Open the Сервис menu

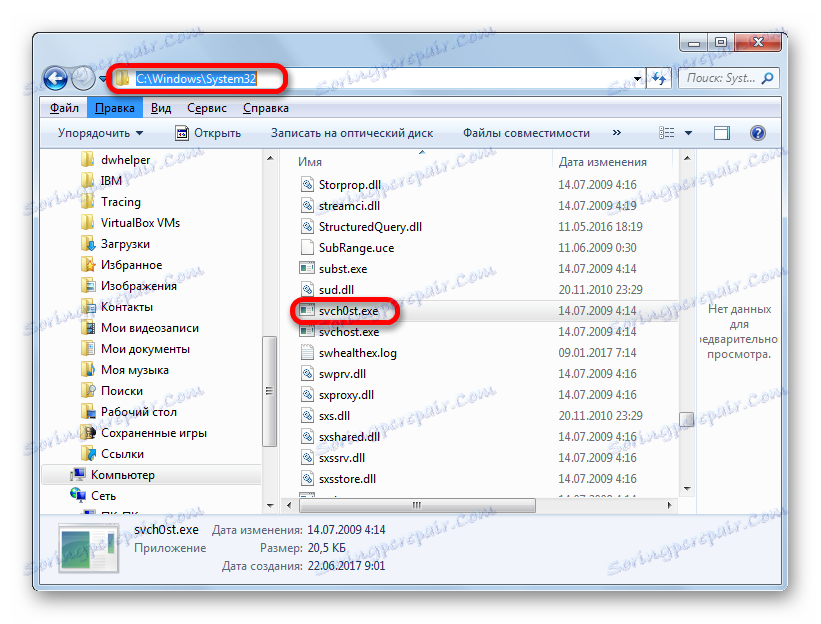(x=207, y=108)
